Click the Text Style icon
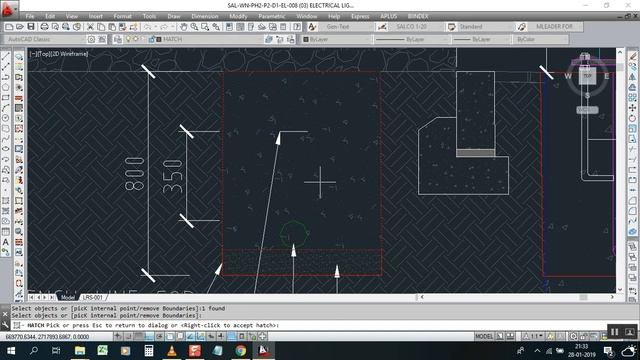 pos(312,27)
